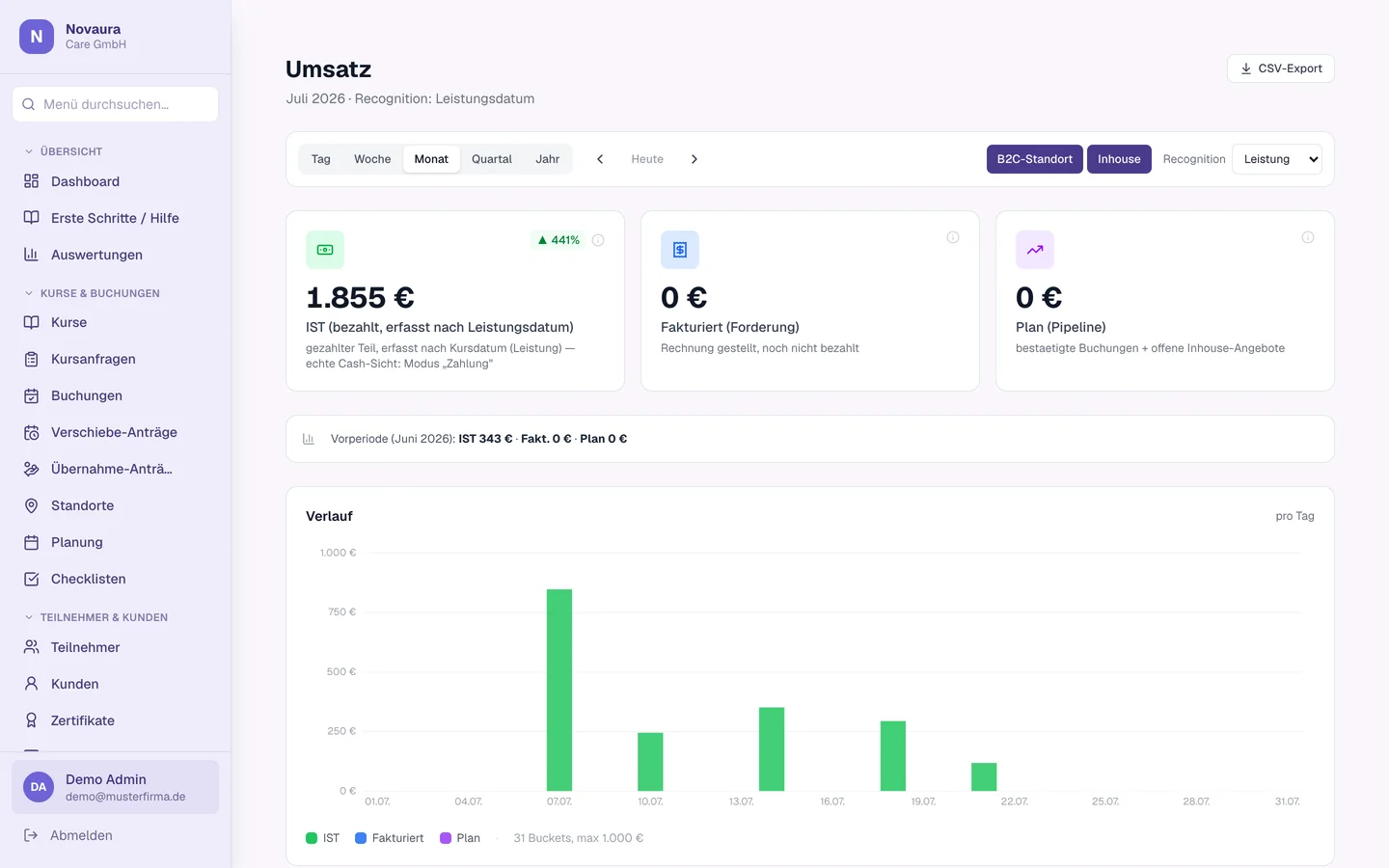
Task: Collapse the ÜBERSICHT section
Action: tap(64, 151)
